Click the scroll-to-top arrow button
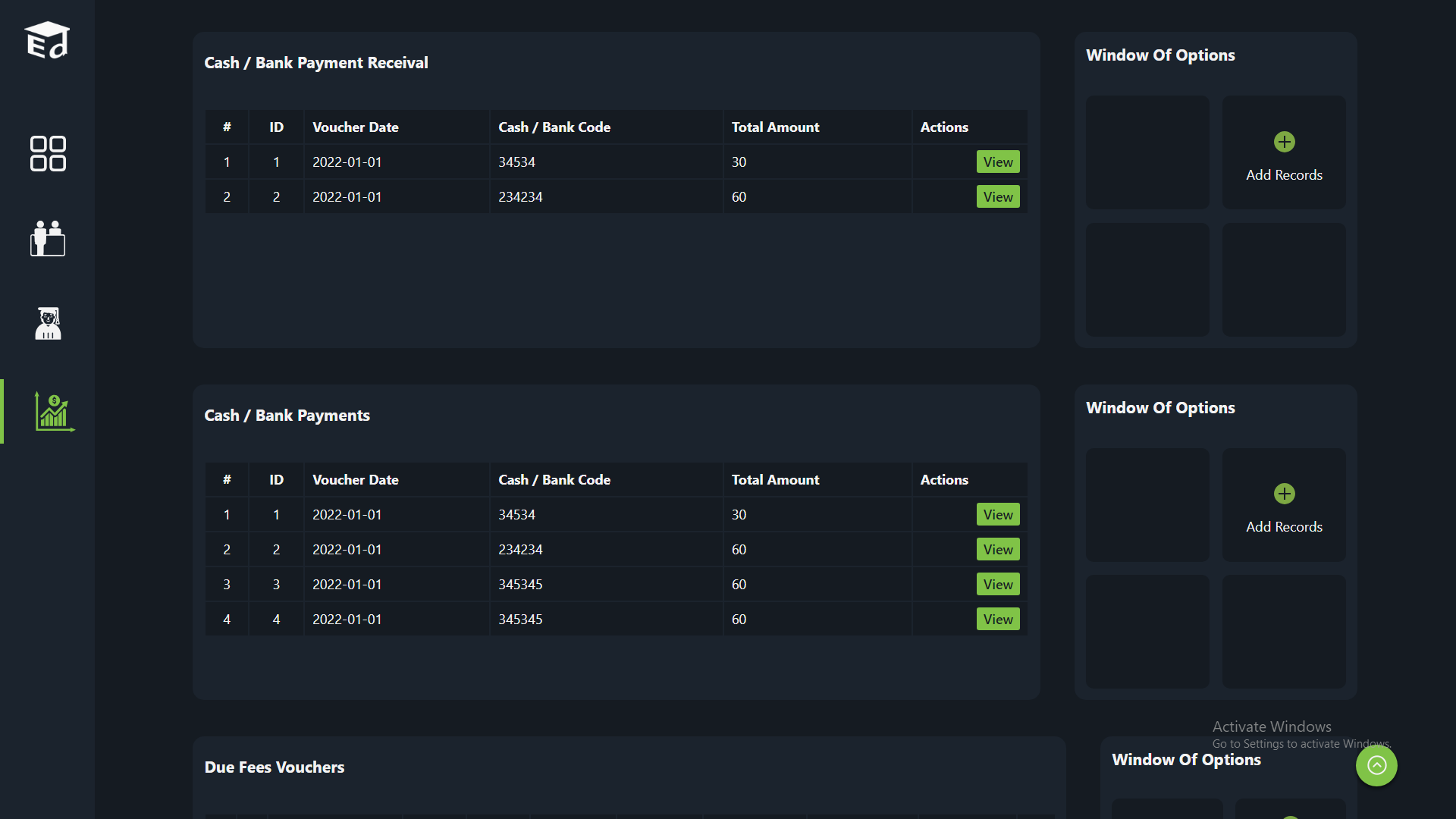 (1376, 765)
